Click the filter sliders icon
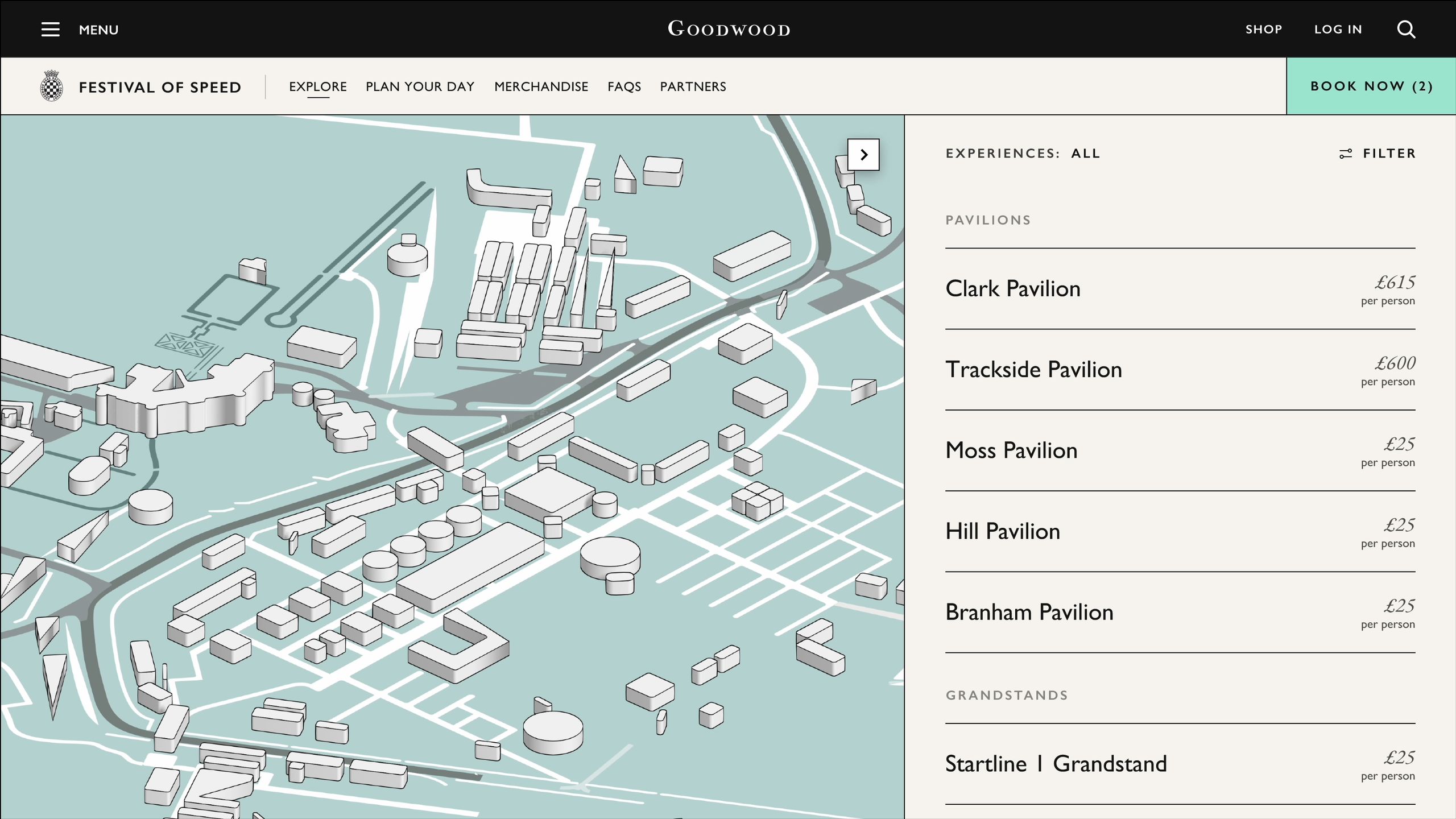The image size is (1456, 819). 1346,154
